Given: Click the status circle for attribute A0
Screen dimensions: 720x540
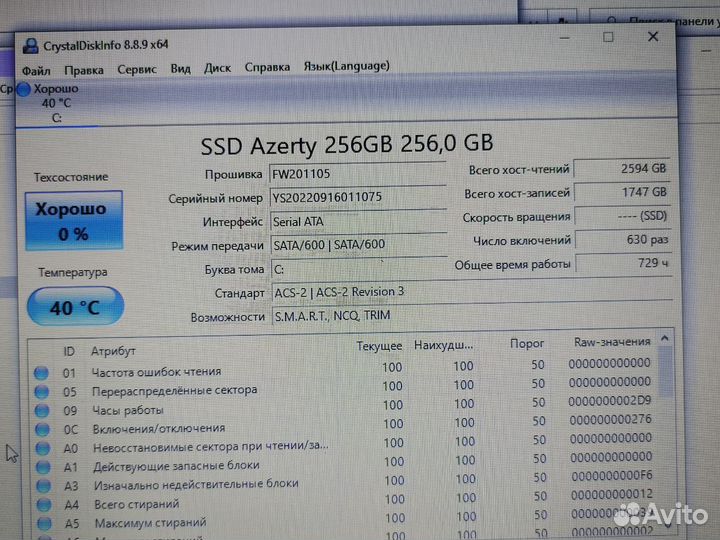Looking at the screenshot, I should click(x=43, y=448).
